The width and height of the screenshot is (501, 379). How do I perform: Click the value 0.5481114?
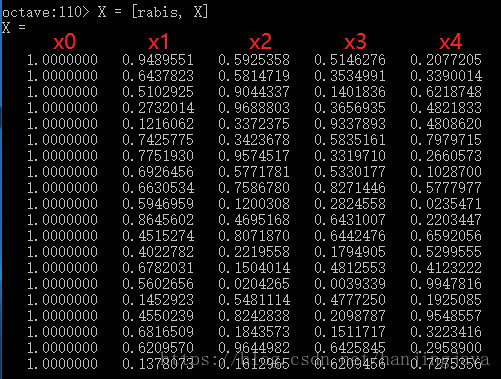254,300
